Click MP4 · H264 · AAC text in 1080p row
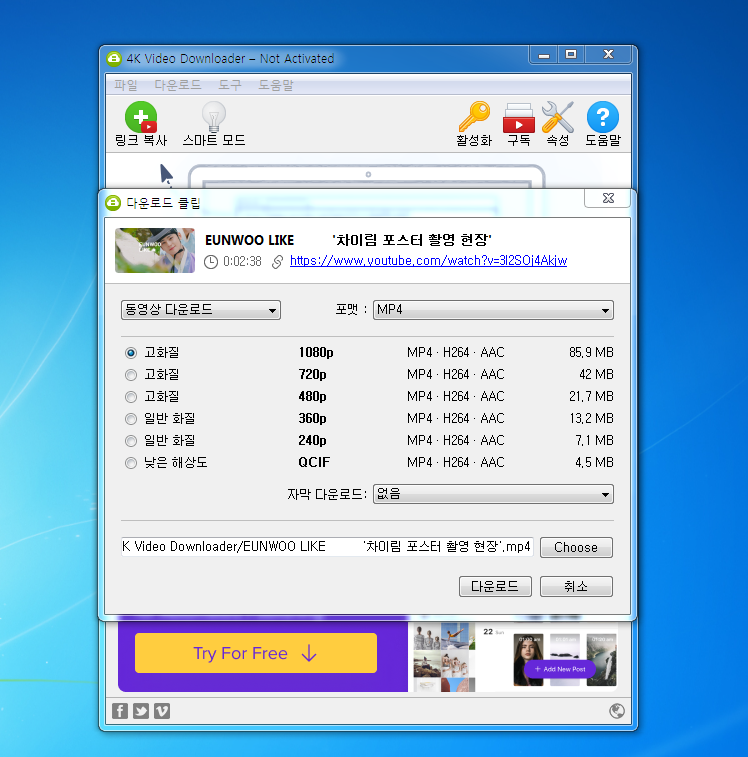Image resolution: width=748 pixels, height=757 pixels. click(455, 352)
